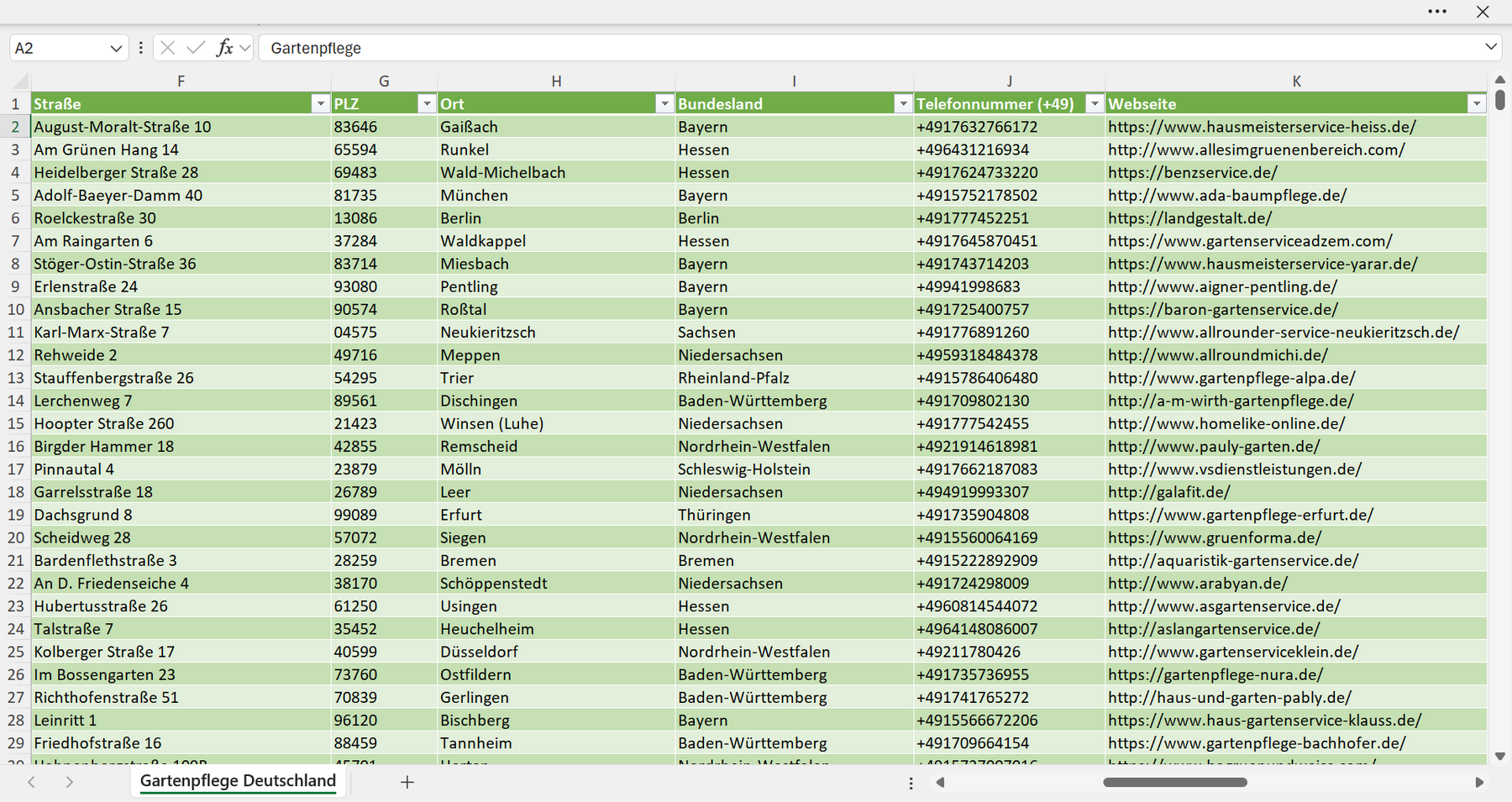
Task: Go to previous sheet arrow
Action: point(31,782)
